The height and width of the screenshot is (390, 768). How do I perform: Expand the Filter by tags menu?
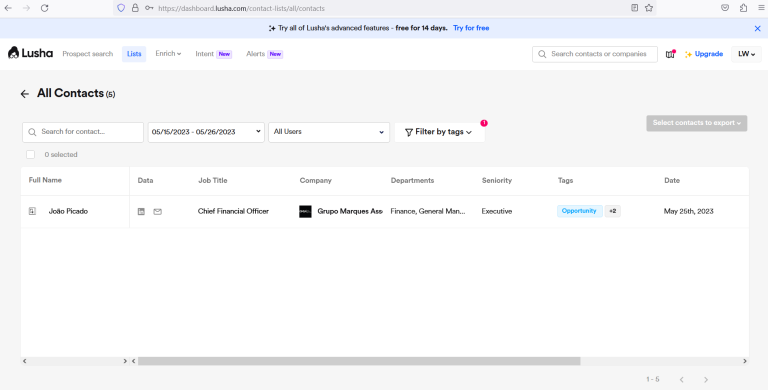[439, 132]
